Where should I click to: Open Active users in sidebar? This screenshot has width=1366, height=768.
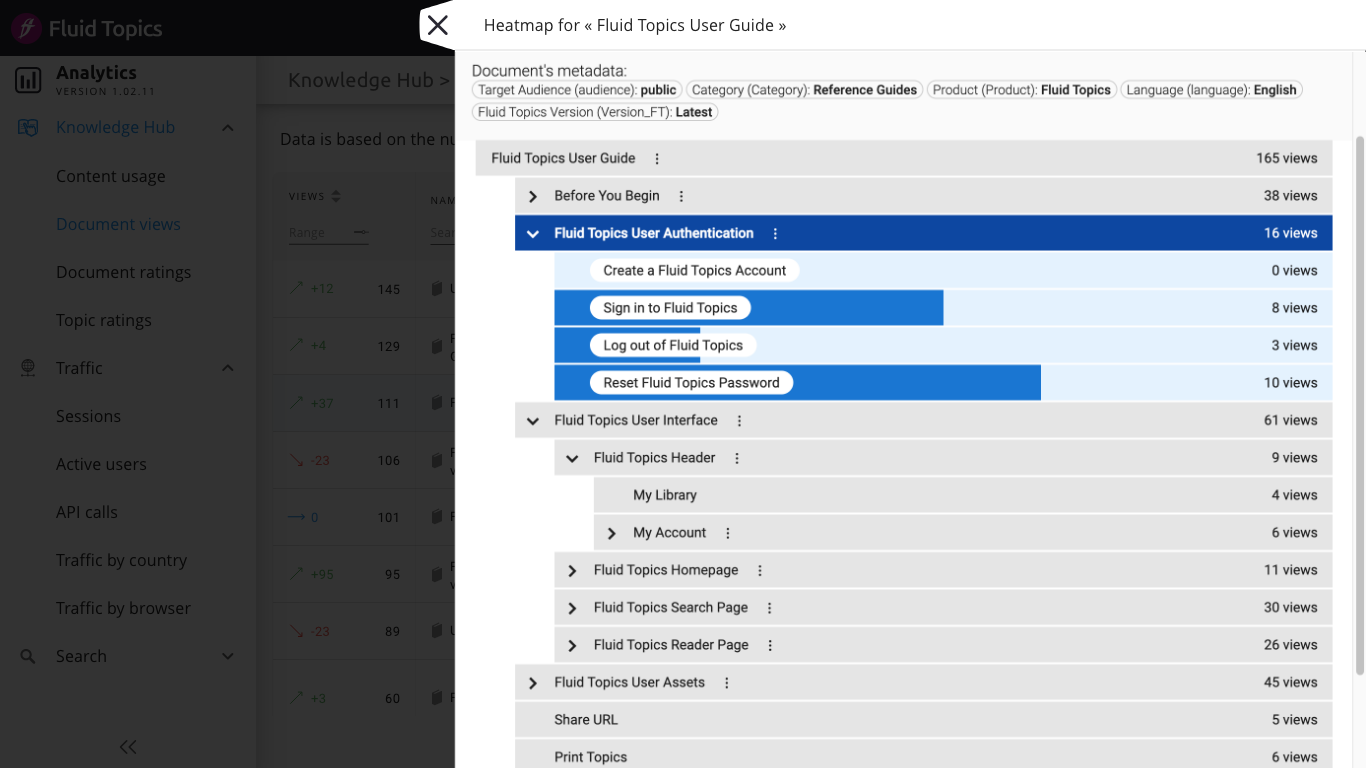tap(101, 464)
